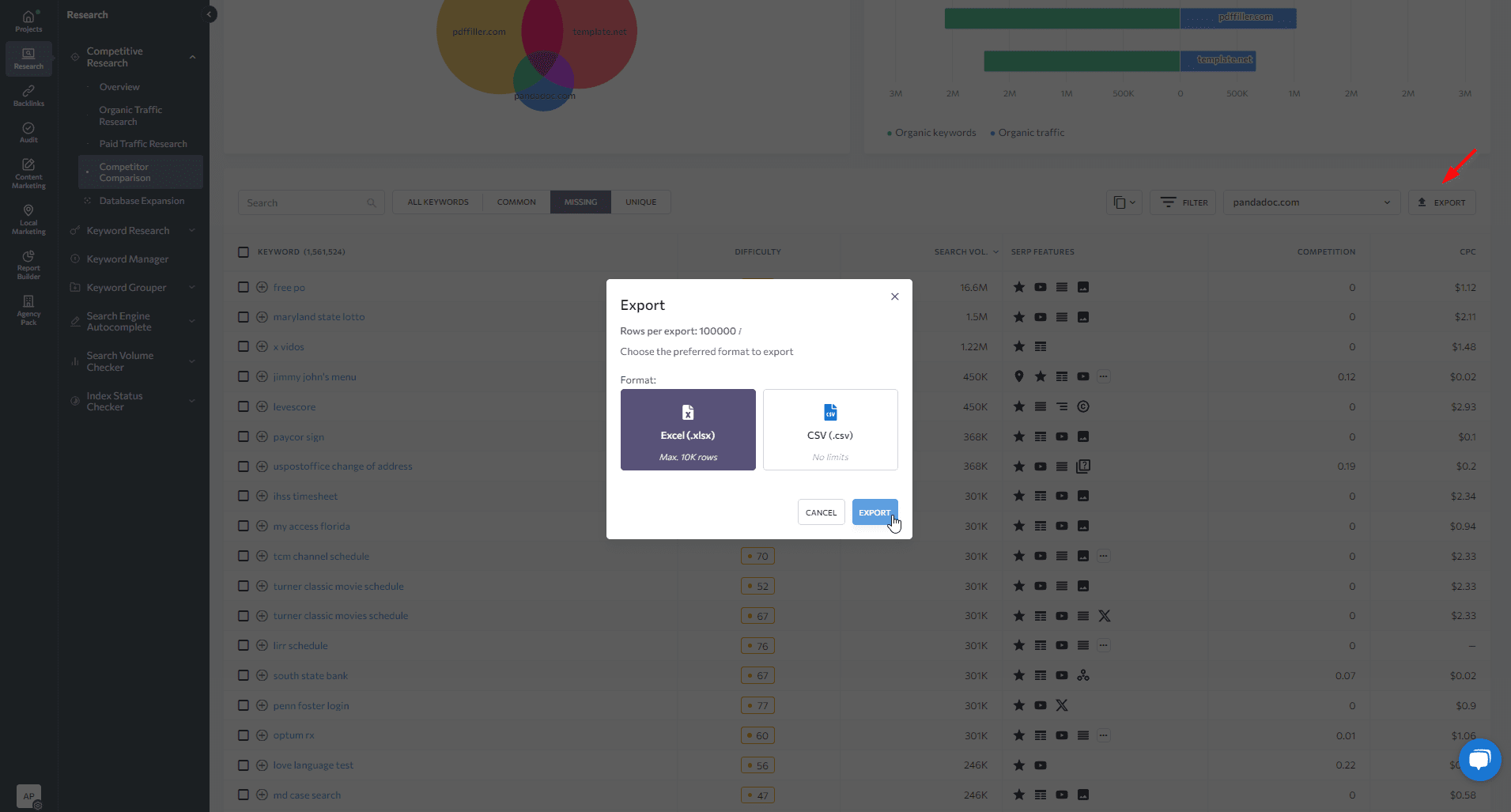This screenshot has width=1511, height=812.
Task: Expand Keyword Research menu
Action: (x=192, y=230)
